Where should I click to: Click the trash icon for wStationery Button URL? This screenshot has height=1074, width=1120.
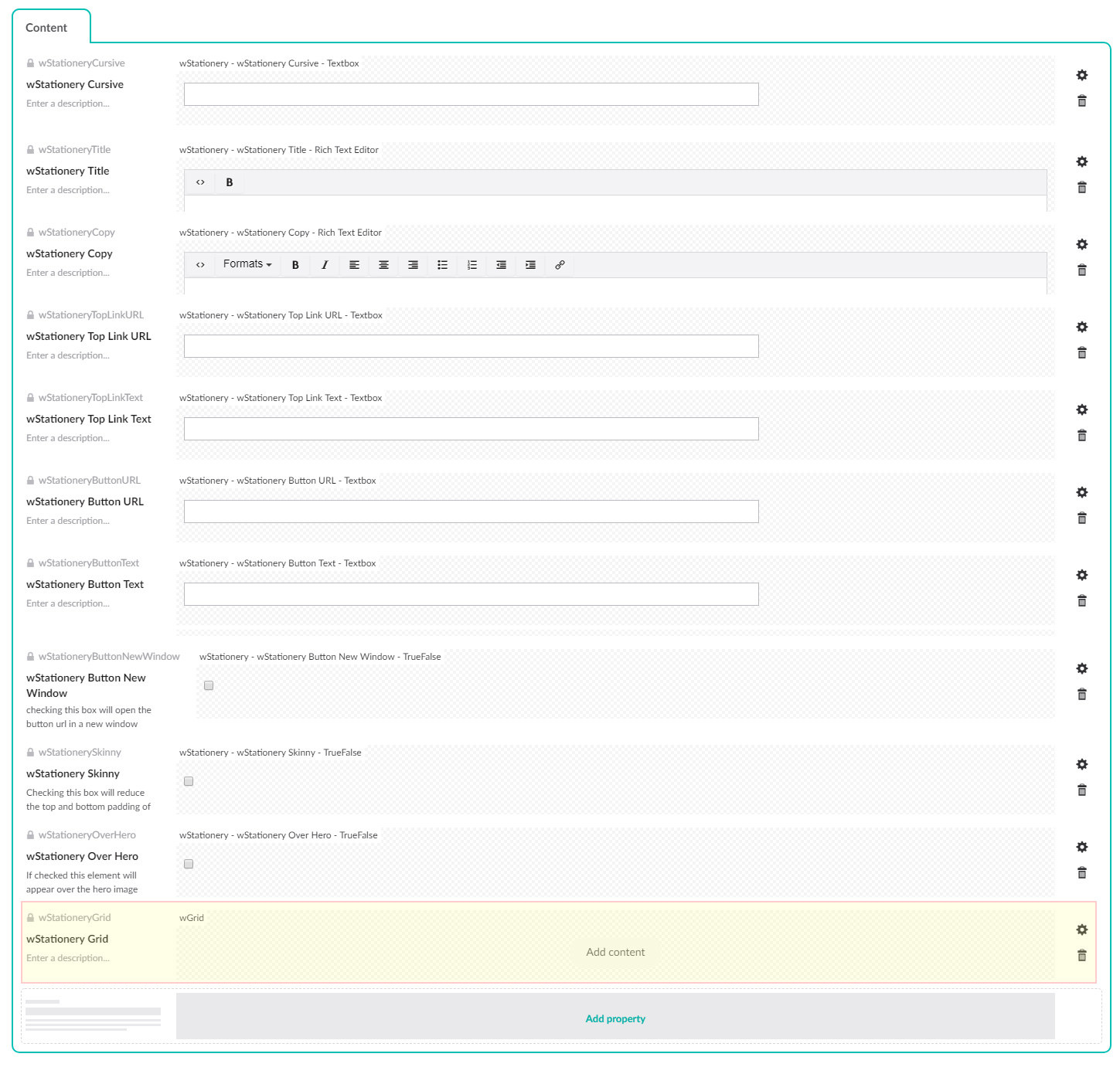click(1082, 518)
